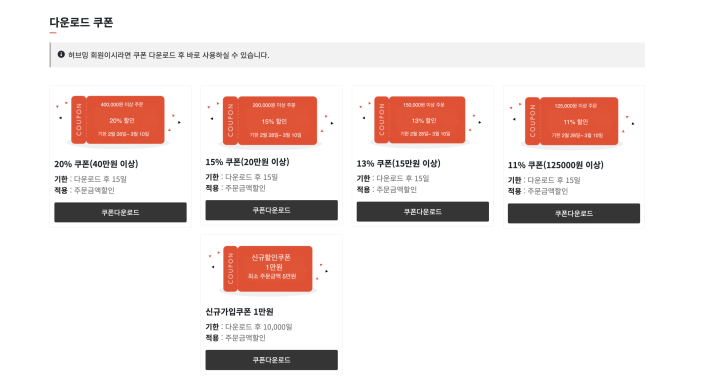Screen dimensions: 718x389
Task: Click the 다운로드 후 10,000일 expiry text
Action: click(x=259, y=327)
